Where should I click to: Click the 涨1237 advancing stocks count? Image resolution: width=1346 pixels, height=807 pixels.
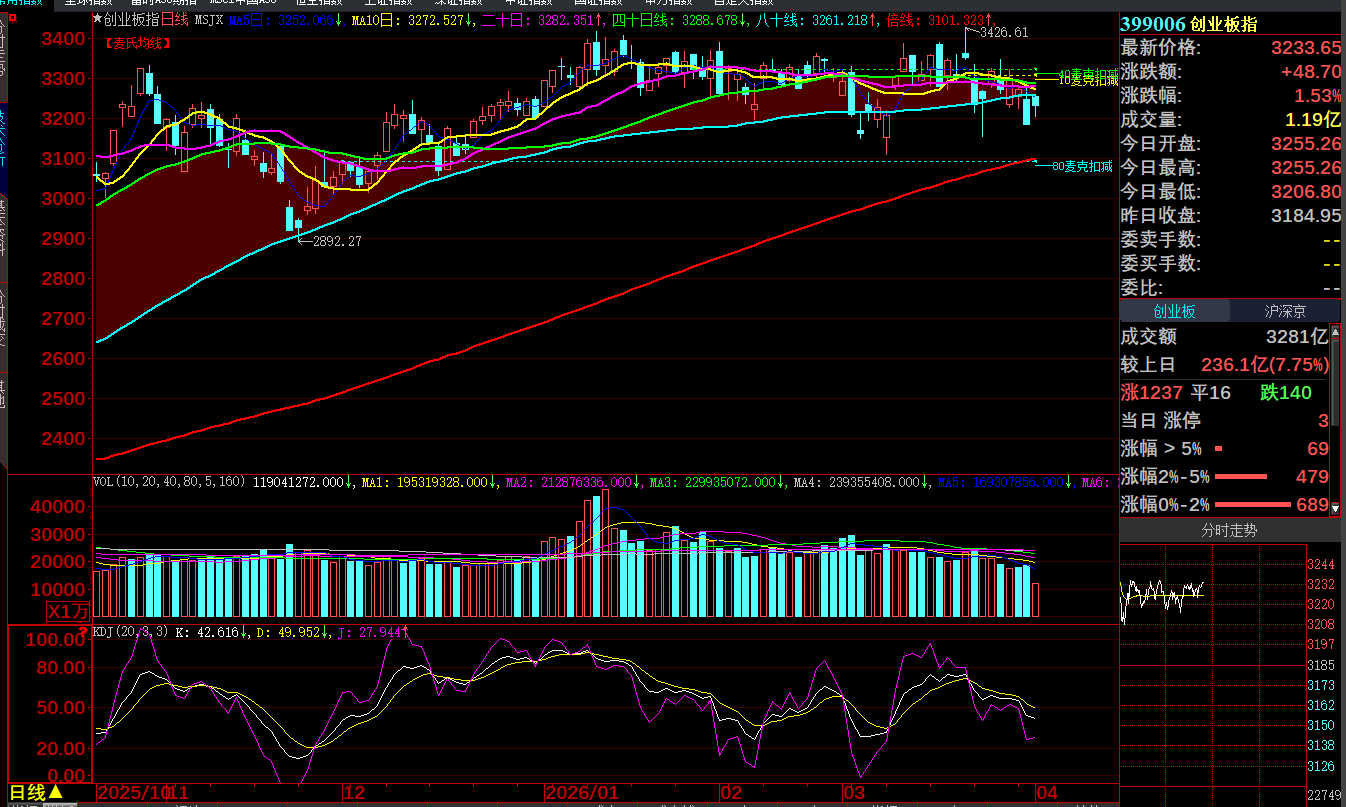tap(1152, 393)
